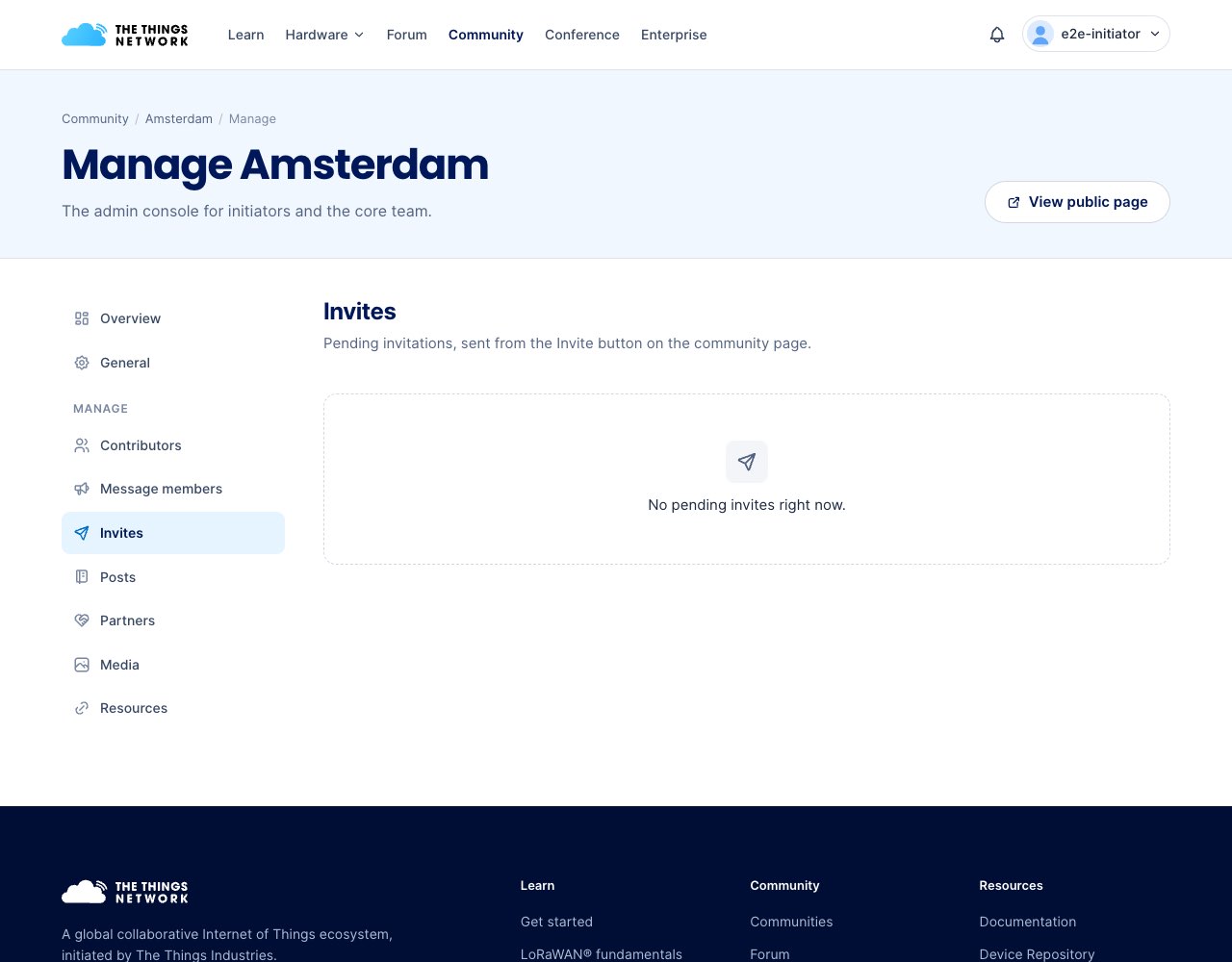Select Overview in the sidebar
The width and height of the screenshot is (1232, 962).
pos(173,318)
